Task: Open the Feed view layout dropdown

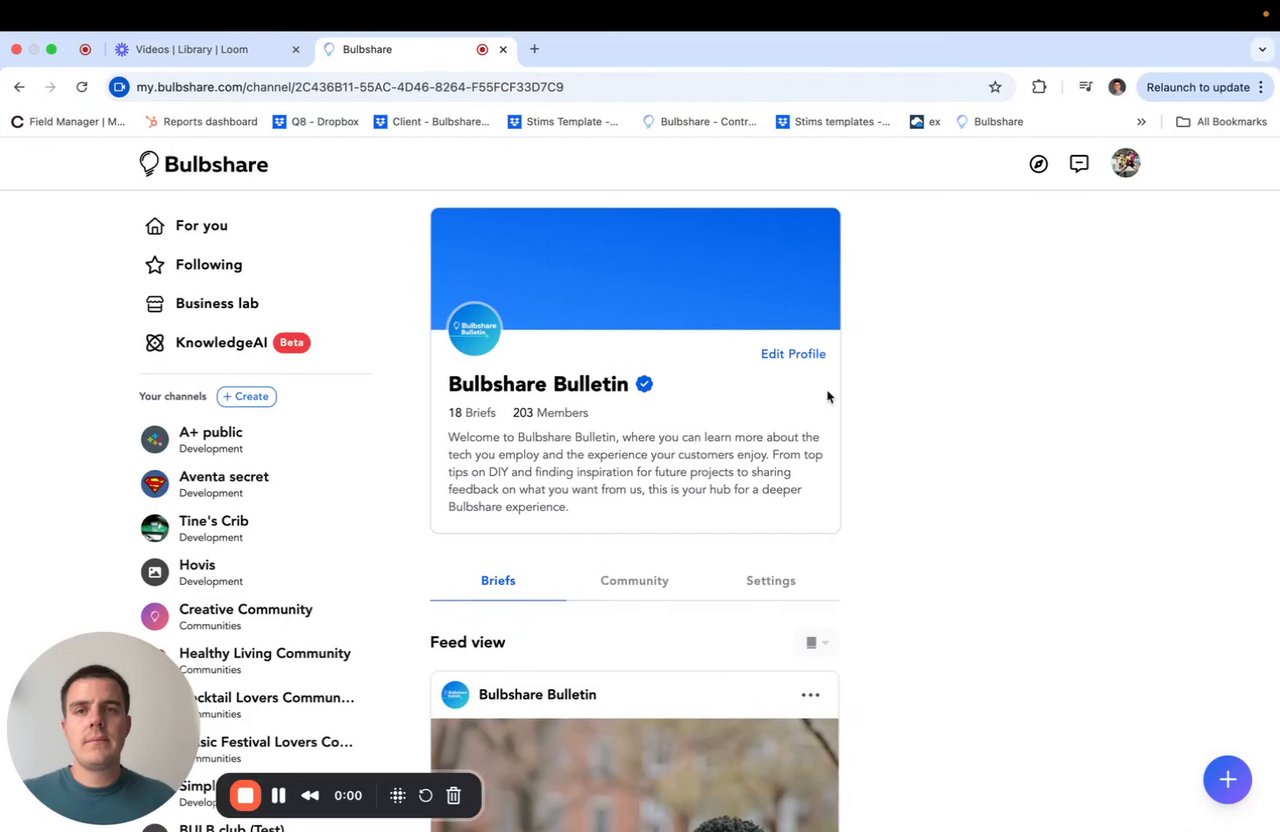Action: pyautogui.click(x=817, y=643)
